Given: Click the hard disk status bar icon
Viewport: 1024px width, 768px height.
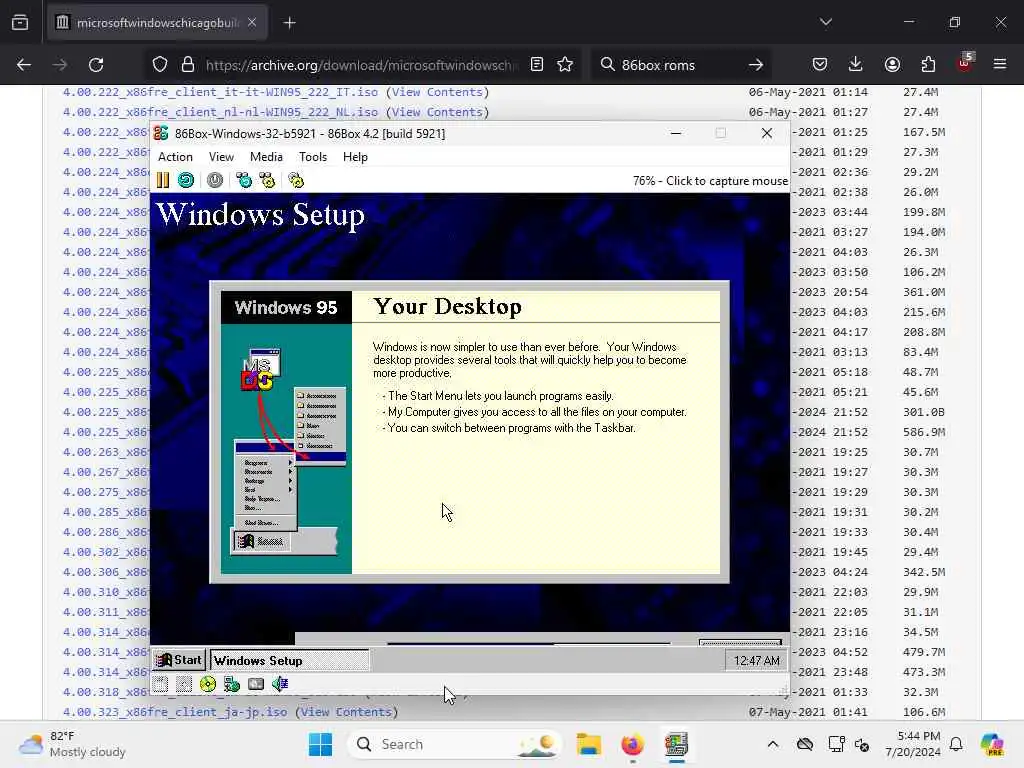Looking at the screenshot, I should click(256, 684).
